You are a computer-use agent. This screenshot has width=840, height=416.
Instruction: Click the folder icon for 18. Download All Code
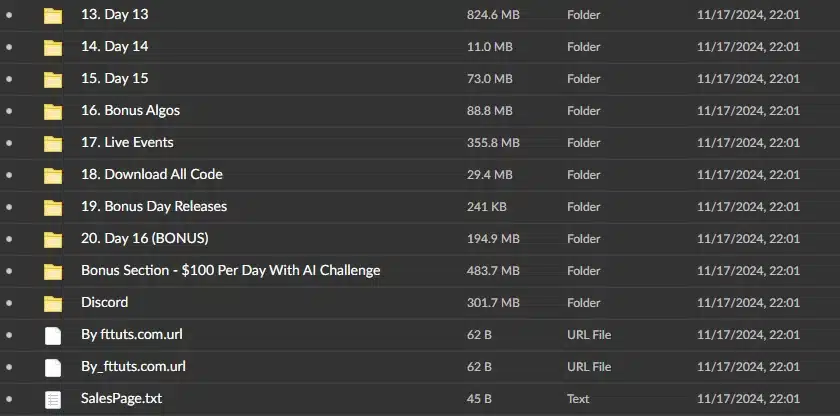pyautogui.click(x=52, y=176)
